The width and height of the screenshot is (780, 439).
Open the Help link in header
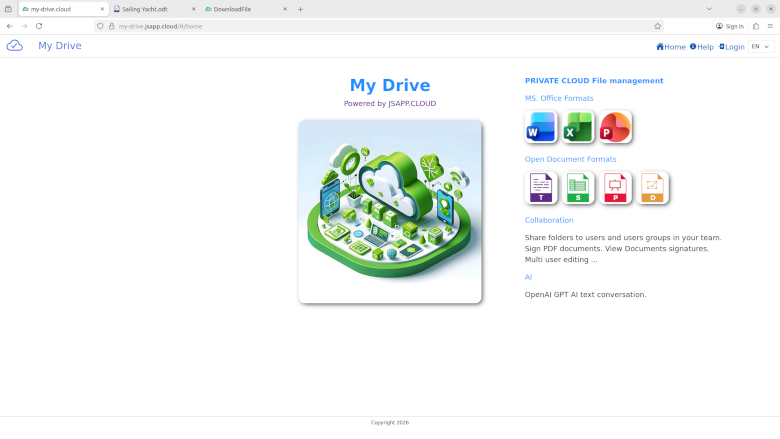[x=701, y=47]
